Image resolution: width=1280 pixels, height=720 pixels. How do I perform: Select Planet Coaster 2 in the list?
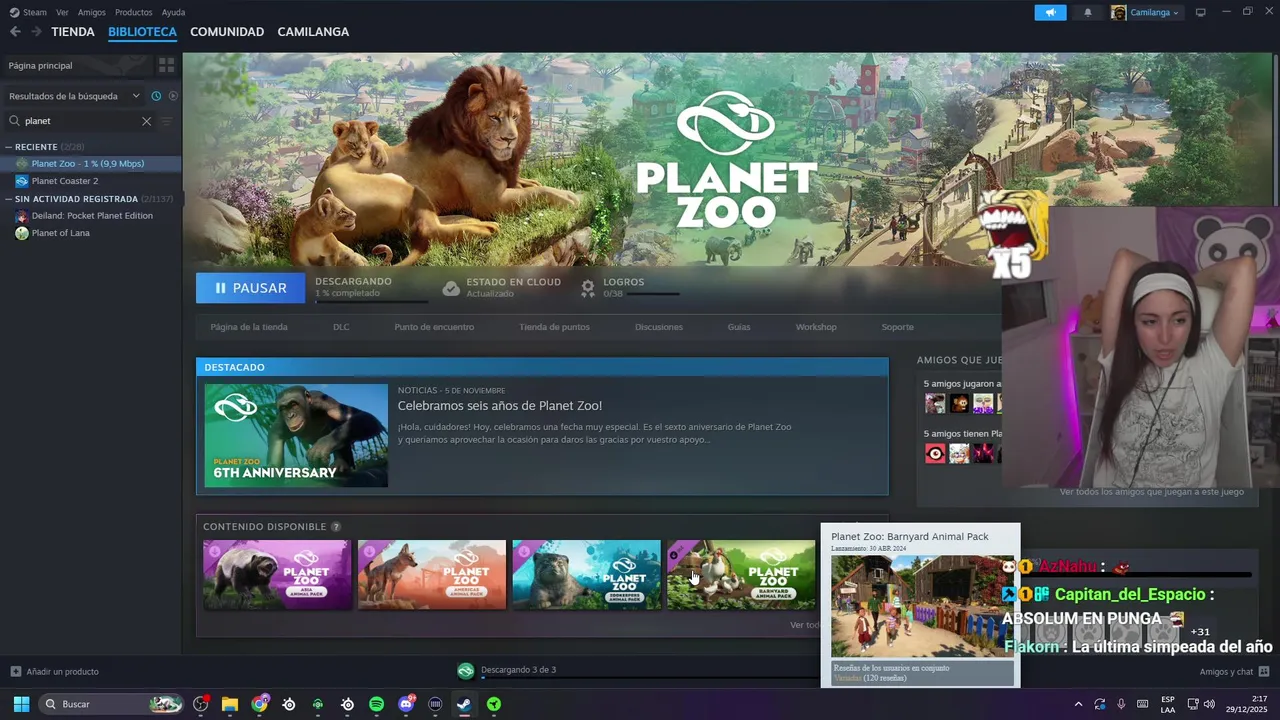[x=91, y=181]
